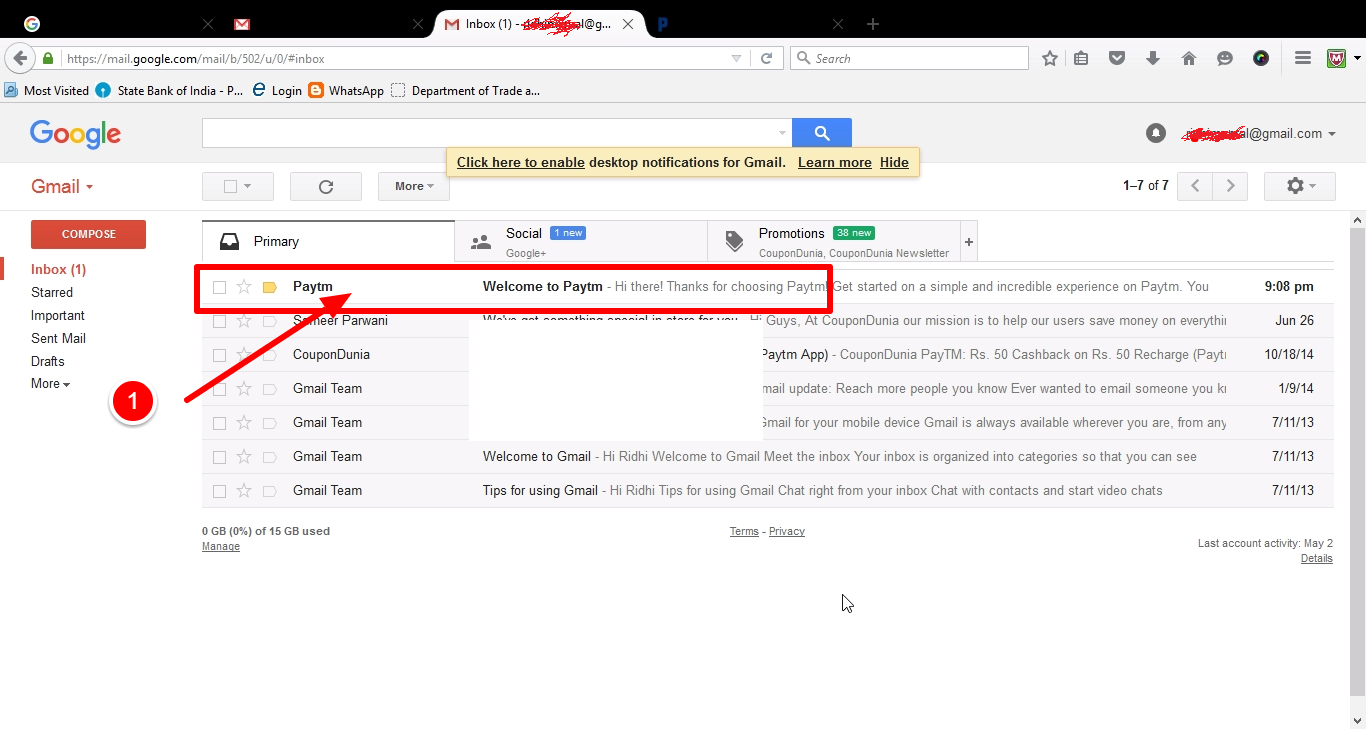Go back with the browser back arrow
The image size is (1366, 736).
tap(19, 58)
